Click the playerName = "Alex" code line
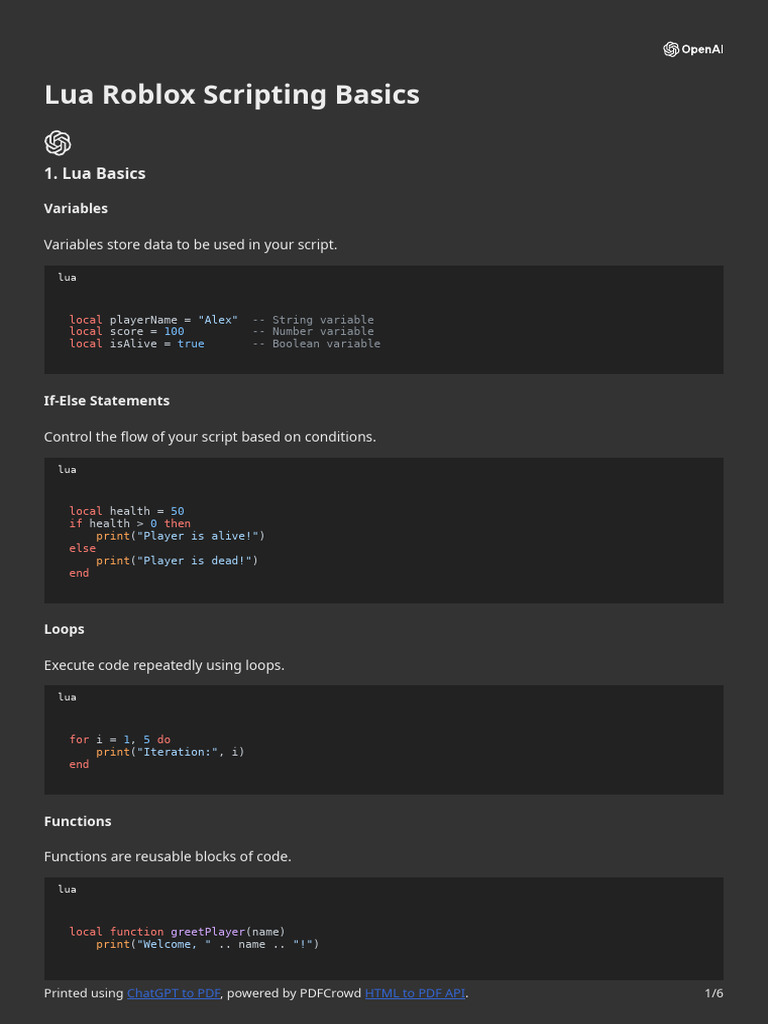 point(153,320)
